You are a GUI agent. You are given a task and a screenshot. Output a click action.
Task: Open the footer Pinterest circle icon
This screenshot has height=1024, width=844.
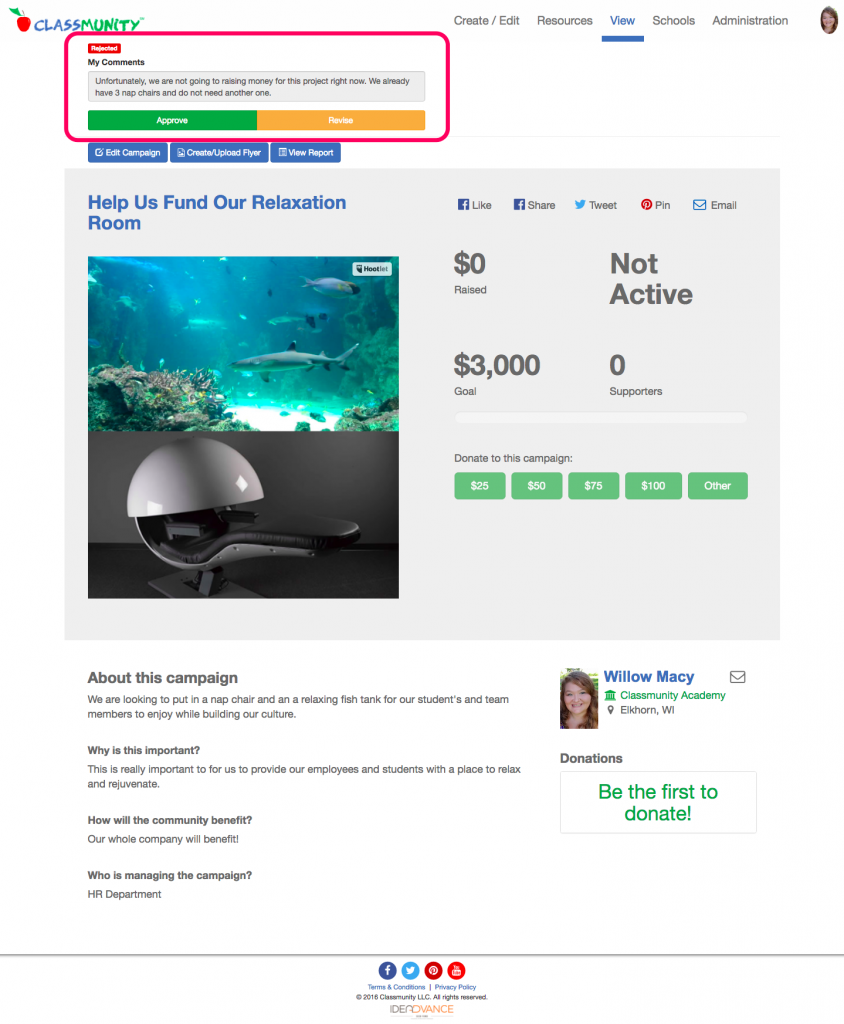pos(433,970)
